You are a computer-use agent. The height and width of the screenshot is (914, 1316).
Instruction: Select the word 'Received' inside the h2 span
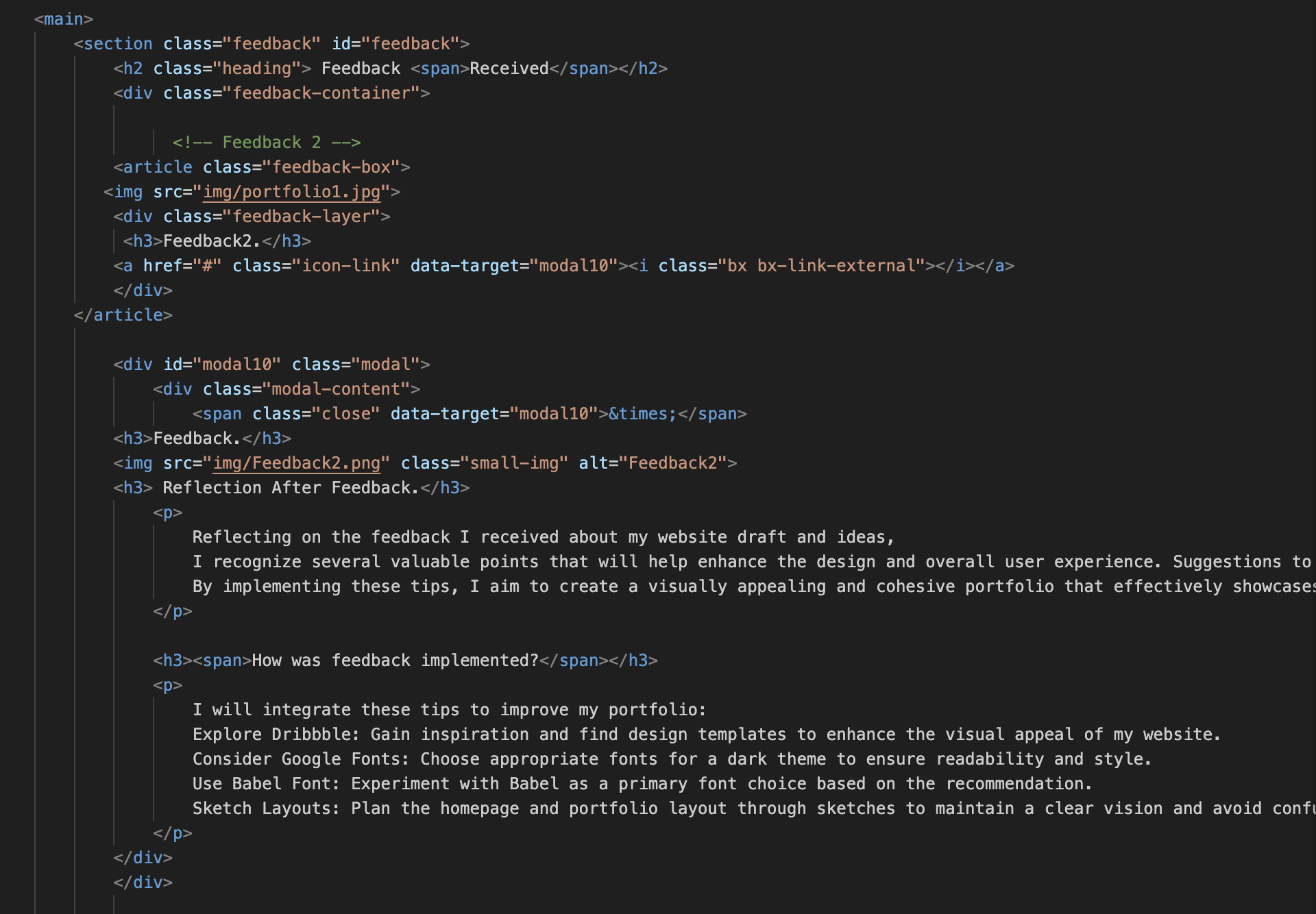[x=509, y=69]
